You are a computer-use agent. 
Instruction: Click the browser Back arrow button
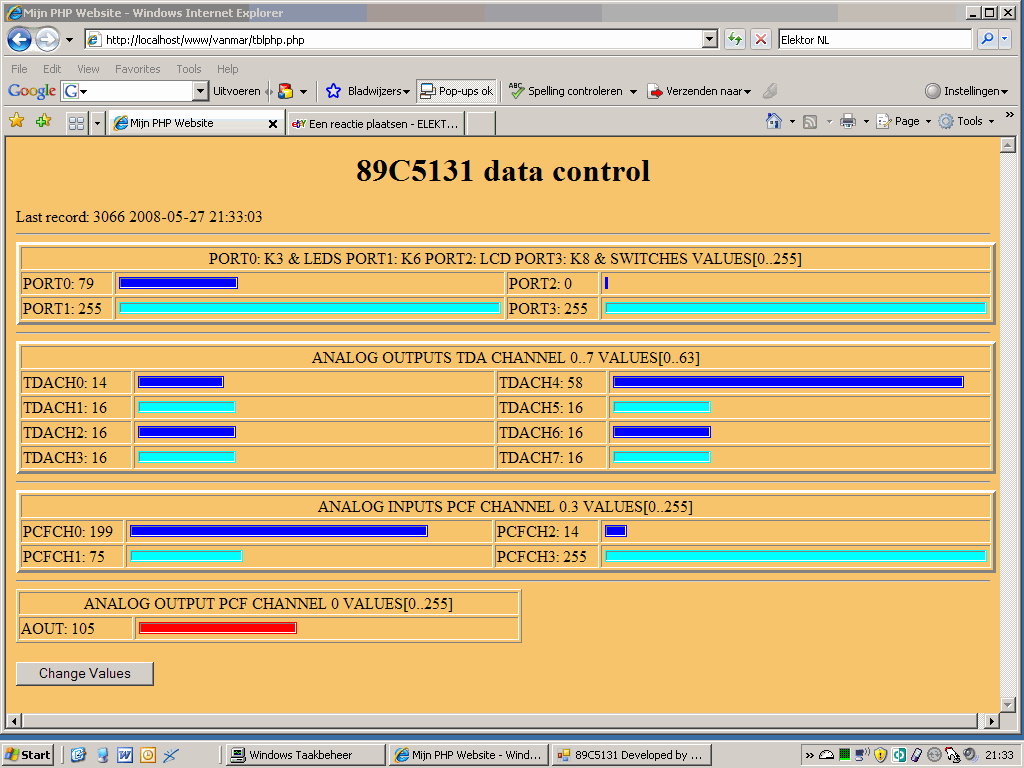click(20, 40)
